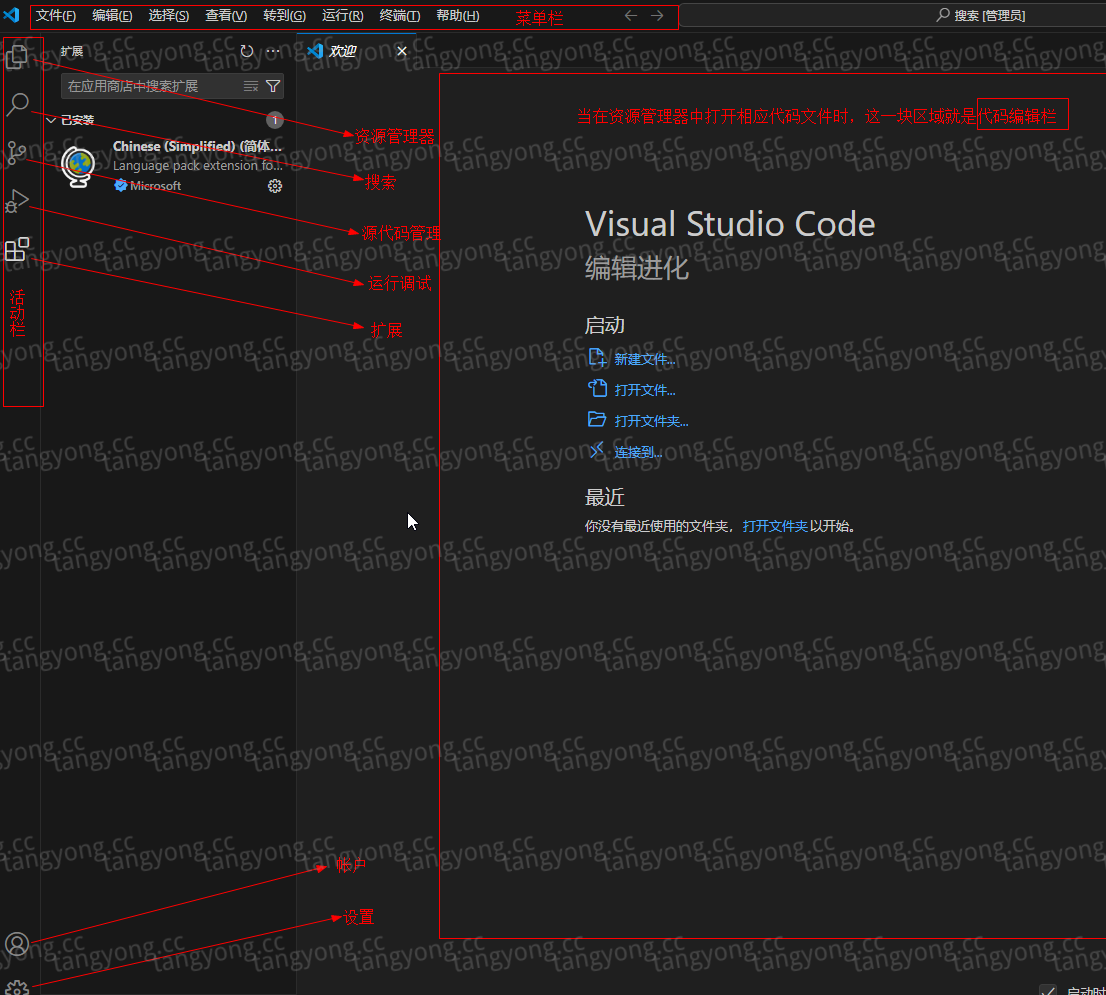Image resolution: width=1106 pixels, height=995 pixels.
Task: Open the Explorer view in activity bar
Action: (x=17, y=56)
